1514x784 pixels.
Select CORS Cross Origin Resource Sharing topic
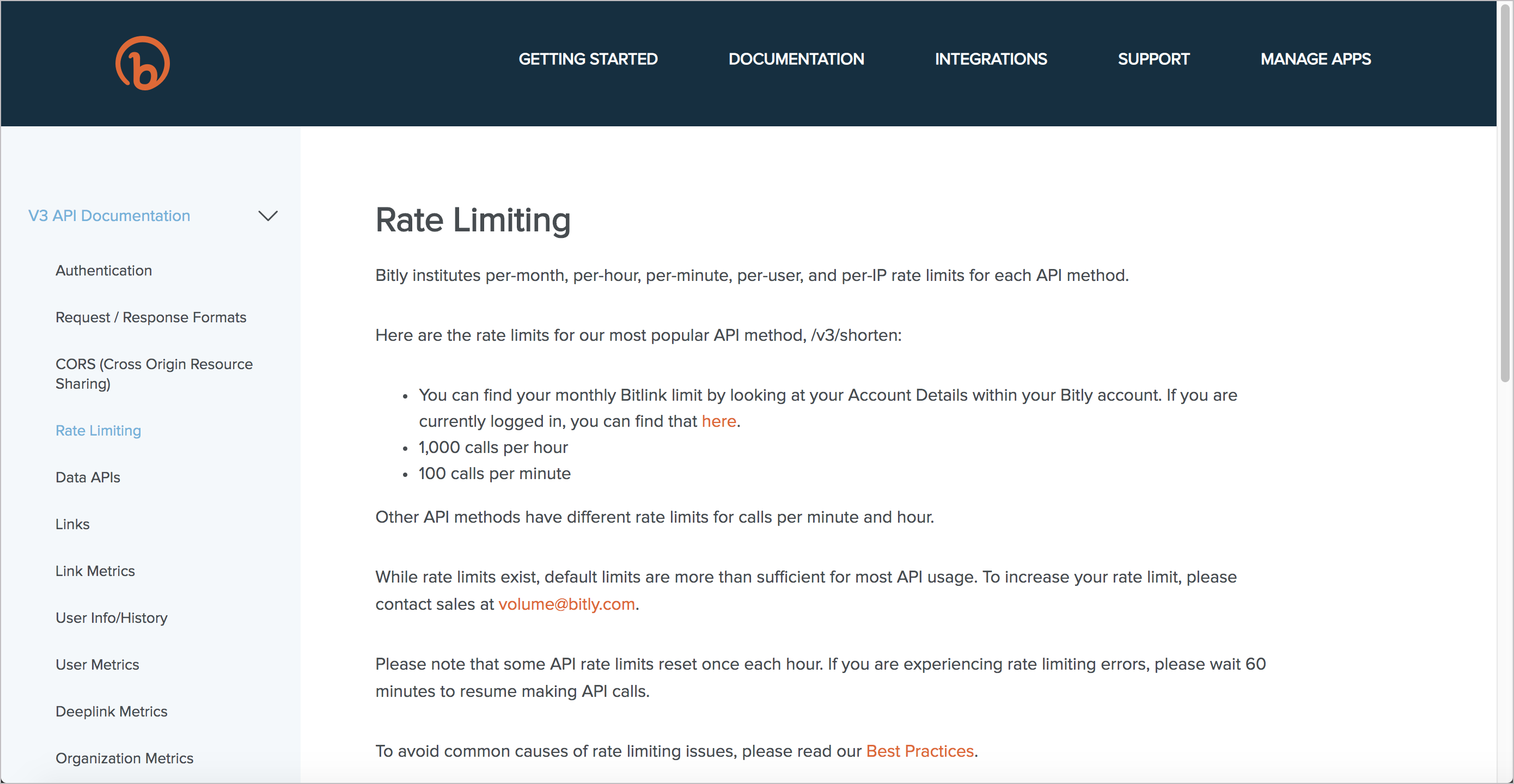pos(155,374)
